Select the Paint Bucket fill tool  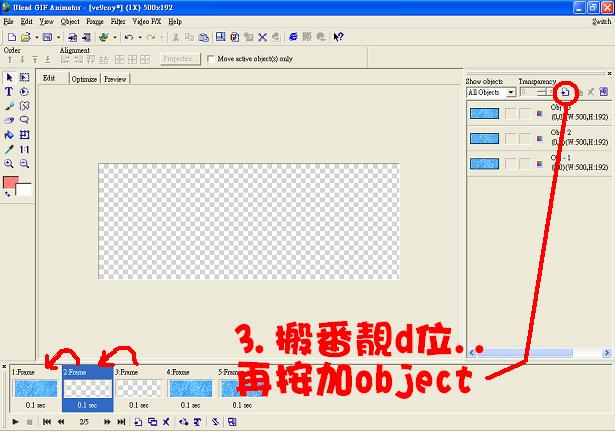[9, 135]
